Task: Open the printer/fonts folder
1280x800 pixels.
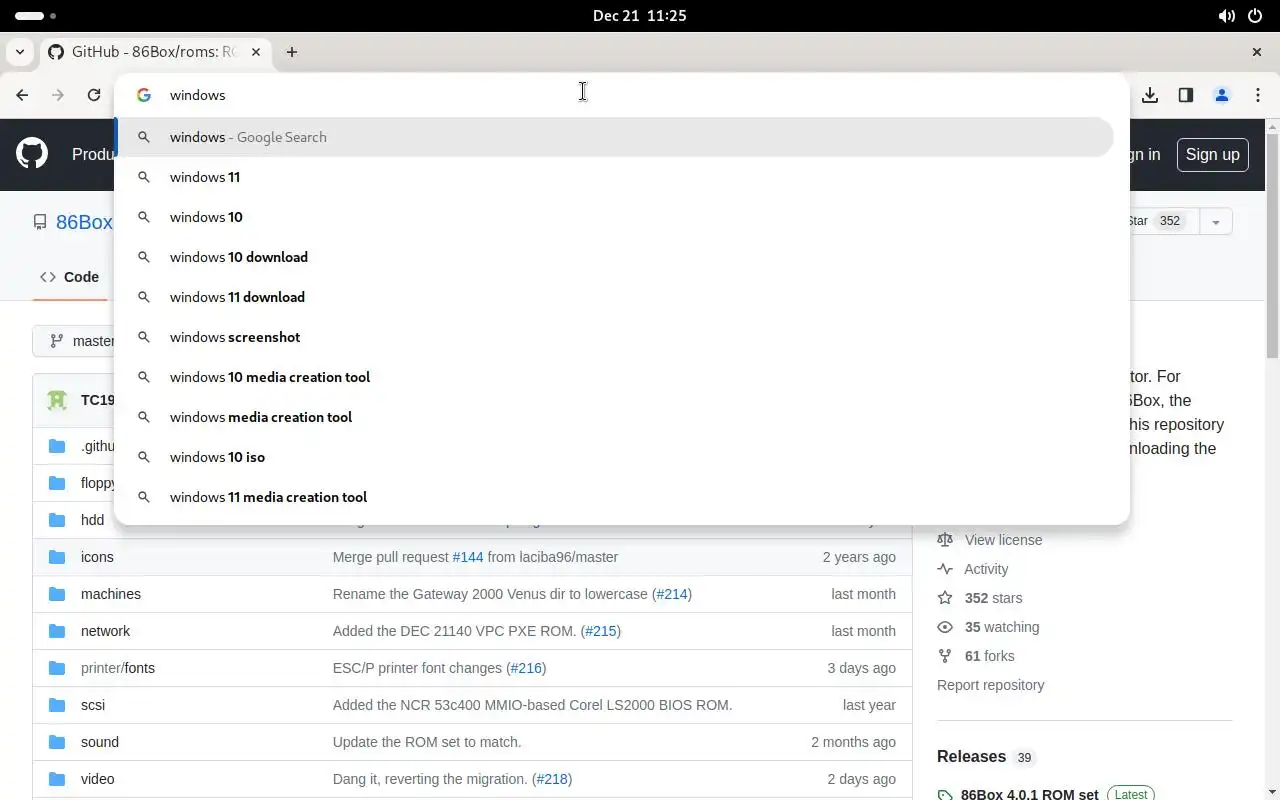Action: (118, 668)
